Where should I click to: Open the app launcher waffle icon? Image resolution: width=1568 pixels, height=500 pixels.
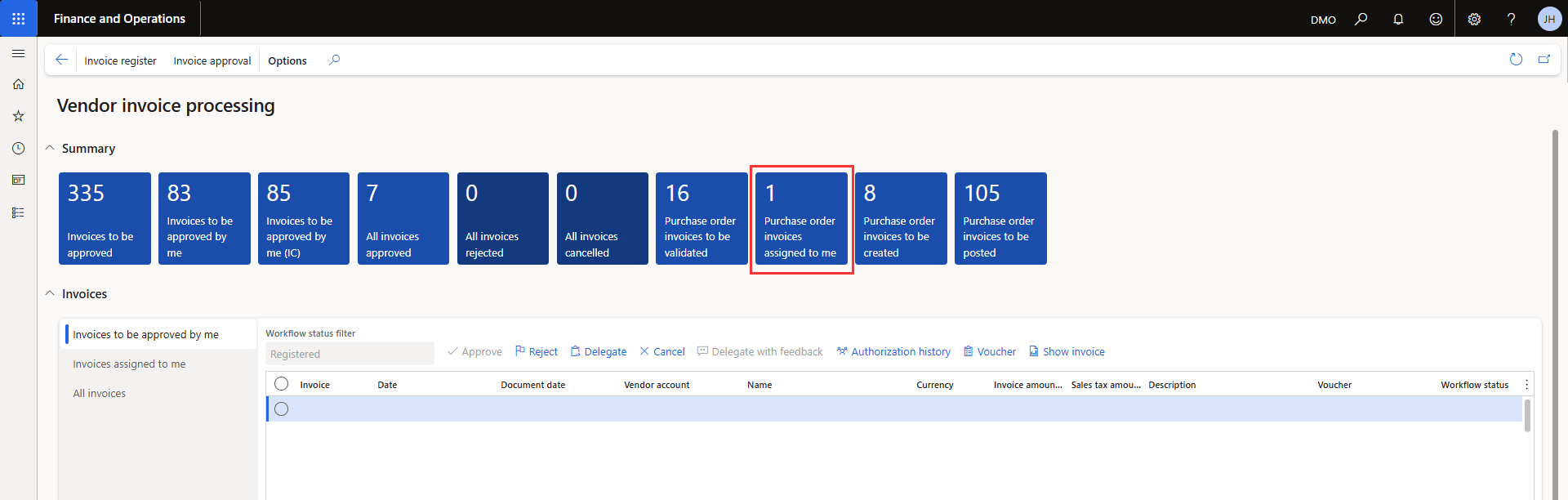(18, 18)
